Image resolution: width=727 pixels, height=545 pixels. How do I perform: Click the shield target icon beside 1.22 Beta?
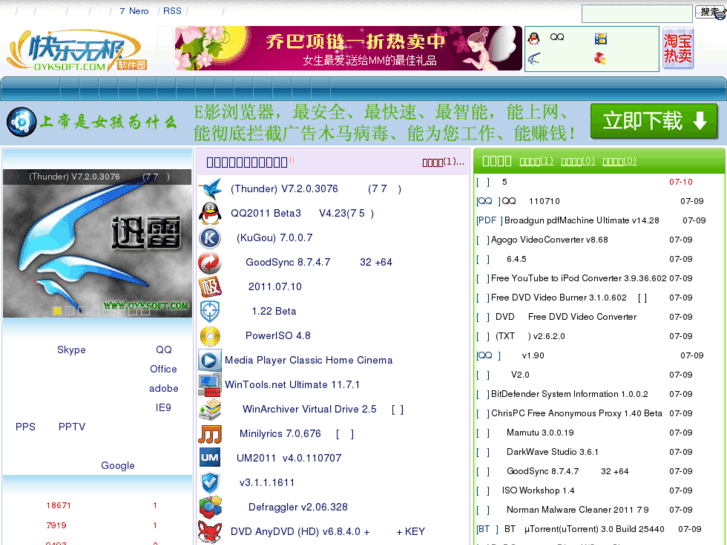(x=210, y=311)
